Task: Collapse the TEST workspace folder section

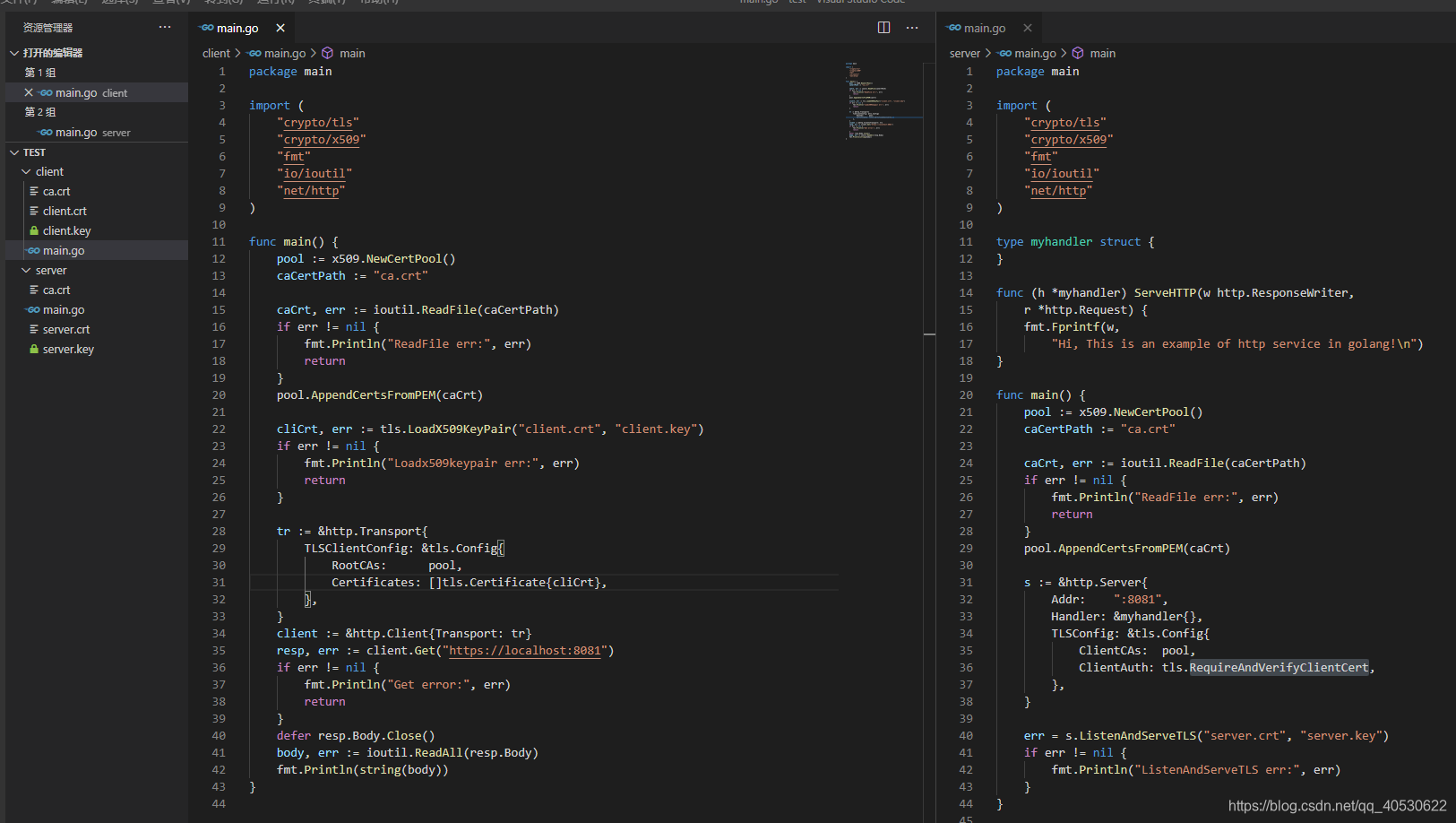Action: tap(14, 152)
